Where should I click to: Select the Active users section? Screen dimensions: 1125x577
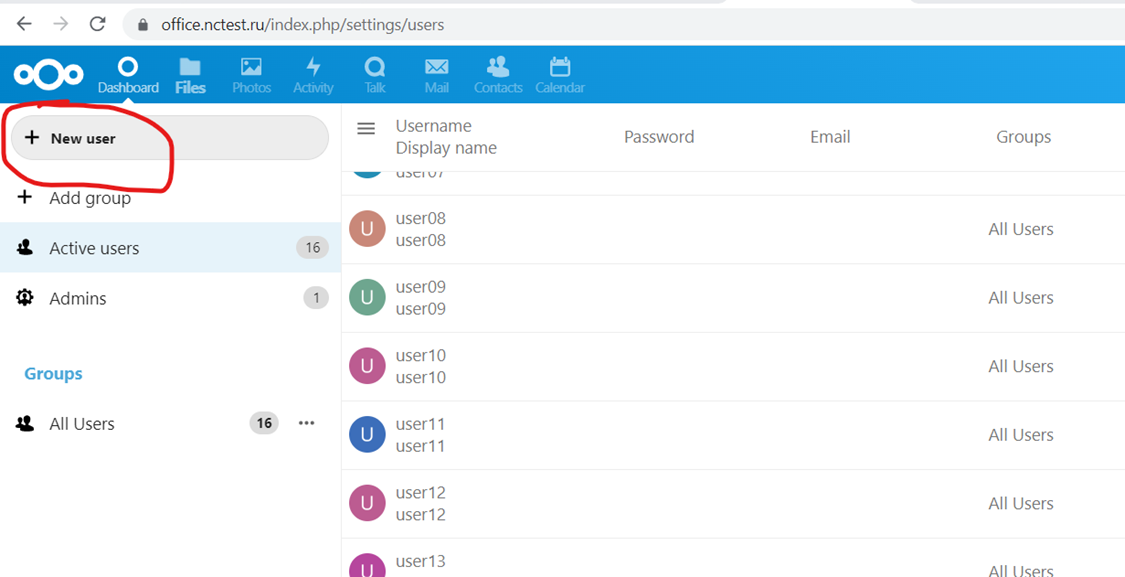tap(94, 248)
